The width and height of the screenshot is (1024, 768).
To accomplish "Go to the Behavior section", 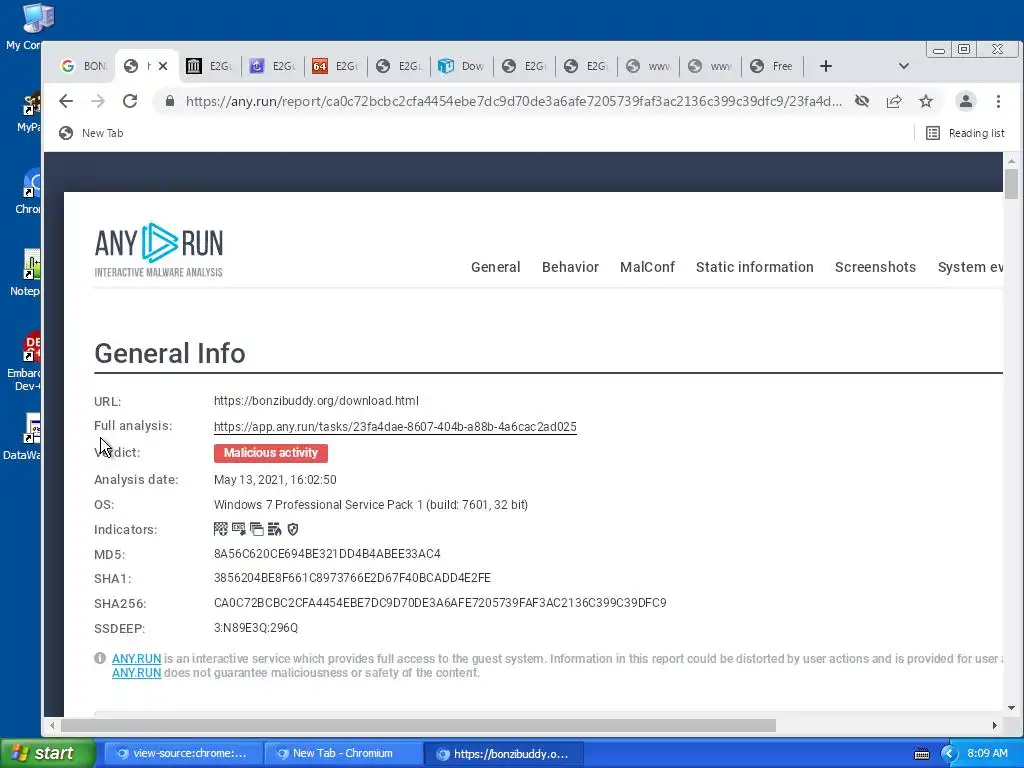I will pyautogui.click(x=570, y=267).
